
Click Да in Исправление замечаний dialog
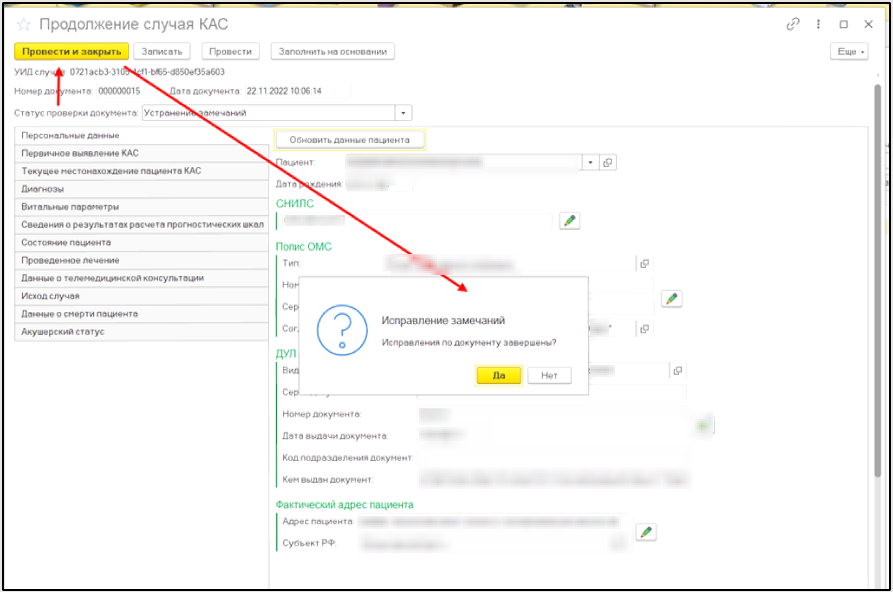tap(499, 376)
